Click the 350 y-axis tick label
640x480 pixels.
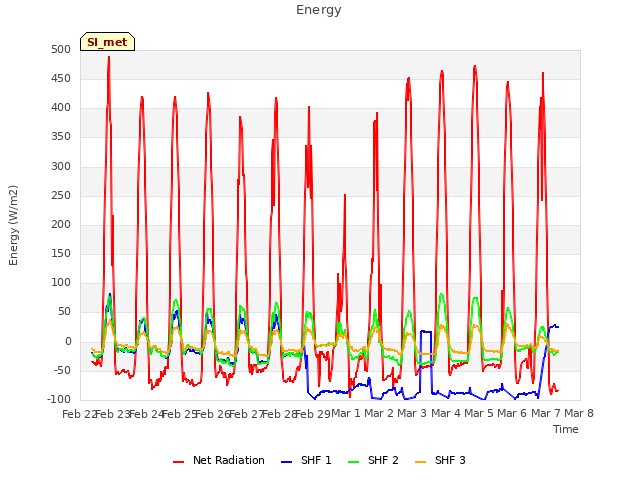[x=61, y=137]
